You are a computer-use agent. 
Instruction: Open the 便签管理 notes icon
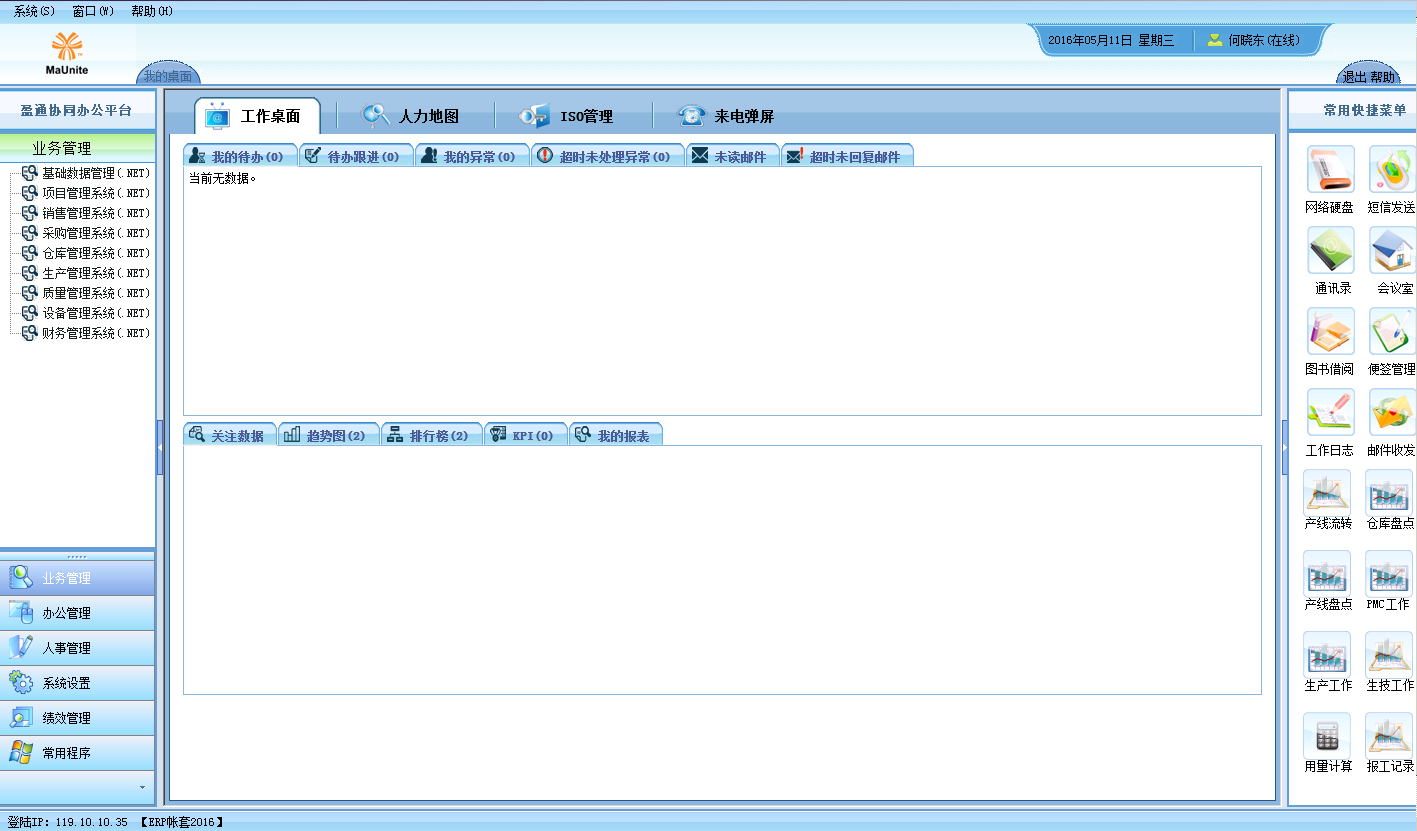coord(1392,331)
